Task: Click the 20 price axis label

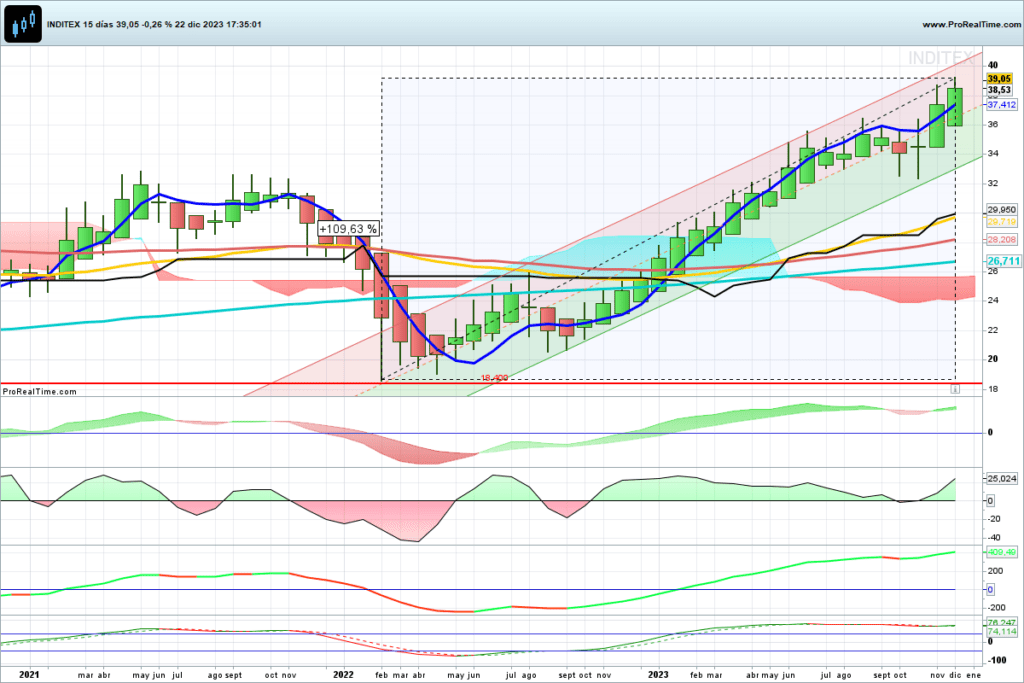Action: tap(993, 359)
